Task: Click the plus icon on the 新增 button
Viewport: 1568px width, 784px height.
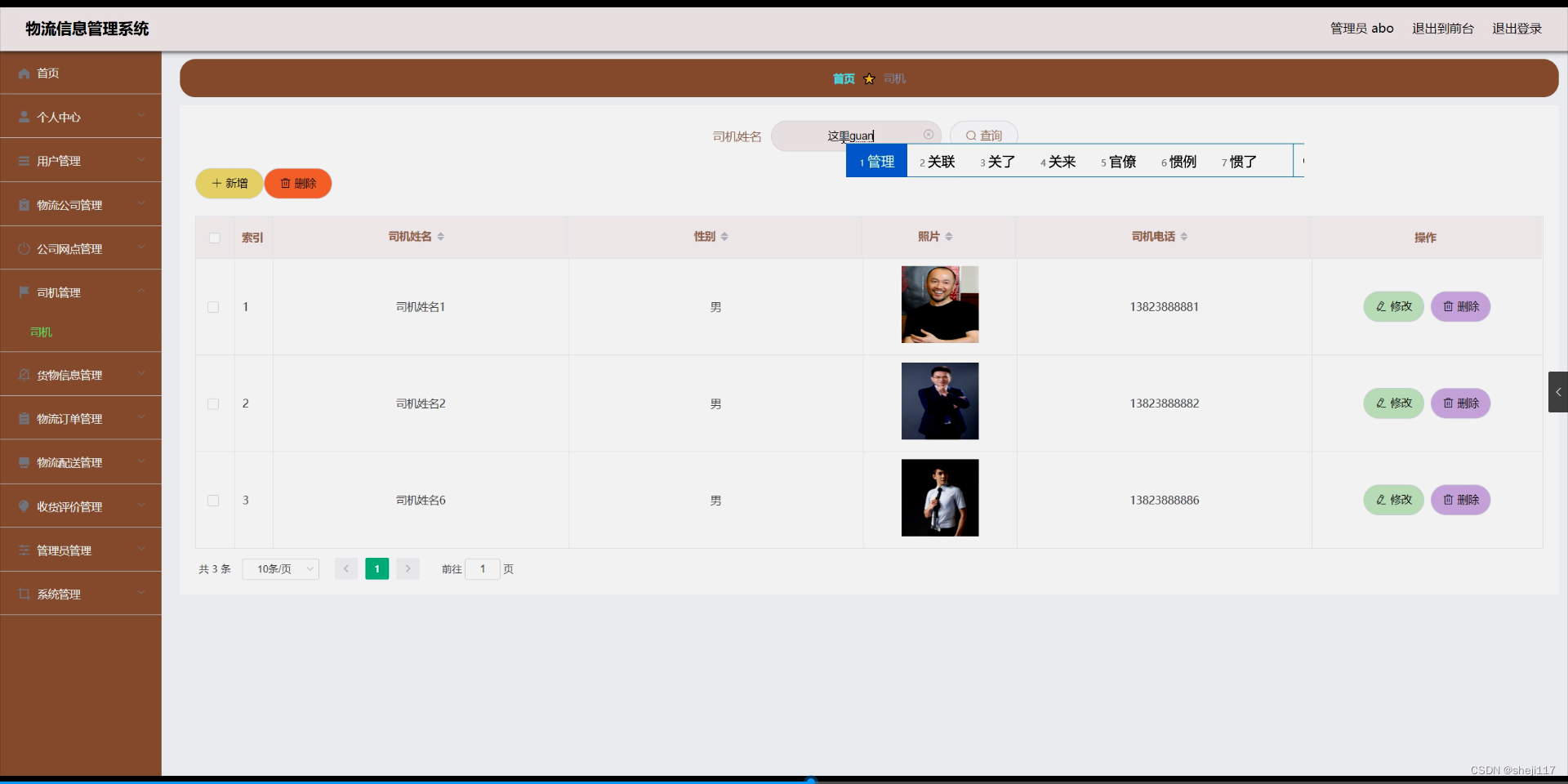Action: point(215,183)
